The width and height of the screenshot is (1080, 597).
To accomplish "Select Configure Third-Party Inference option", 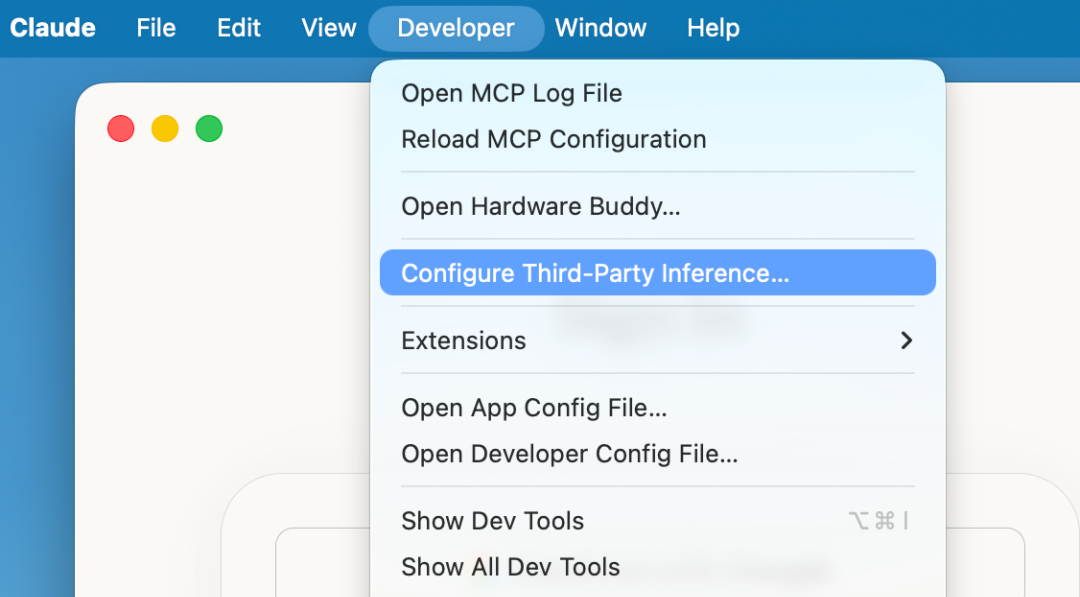I will pos(595,273).
